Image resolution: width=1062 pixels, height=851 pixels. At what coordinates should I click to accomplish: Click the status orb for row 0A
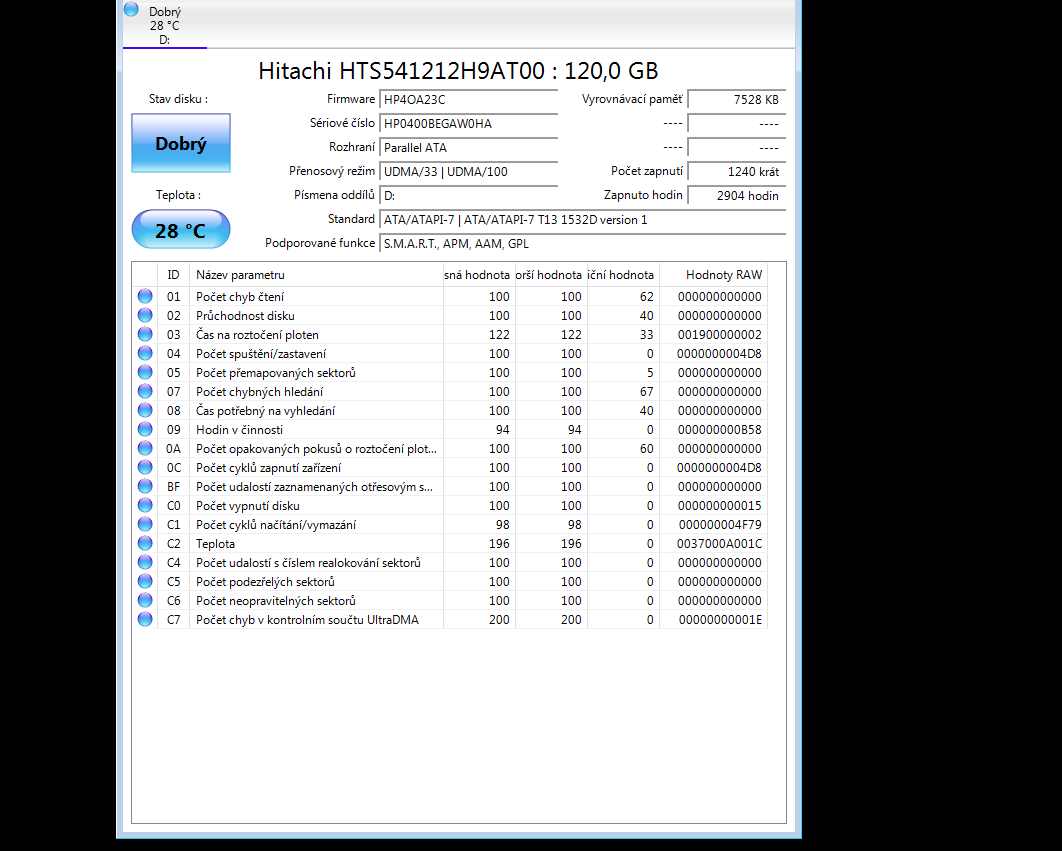click(x=145, y=448)
